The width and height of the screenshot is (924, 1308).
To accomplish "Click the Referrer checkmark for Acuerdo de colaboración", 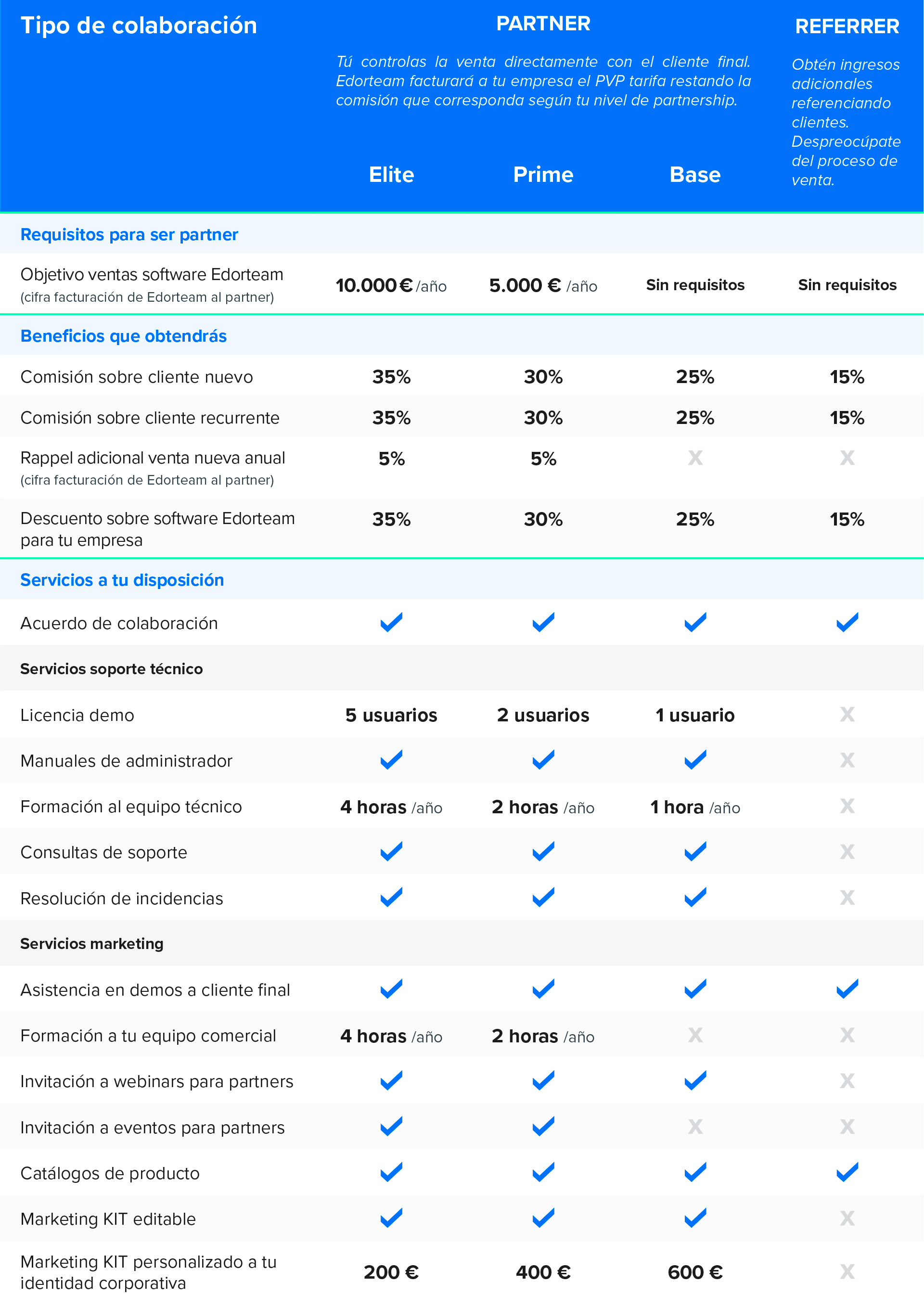I will point(847,622).
